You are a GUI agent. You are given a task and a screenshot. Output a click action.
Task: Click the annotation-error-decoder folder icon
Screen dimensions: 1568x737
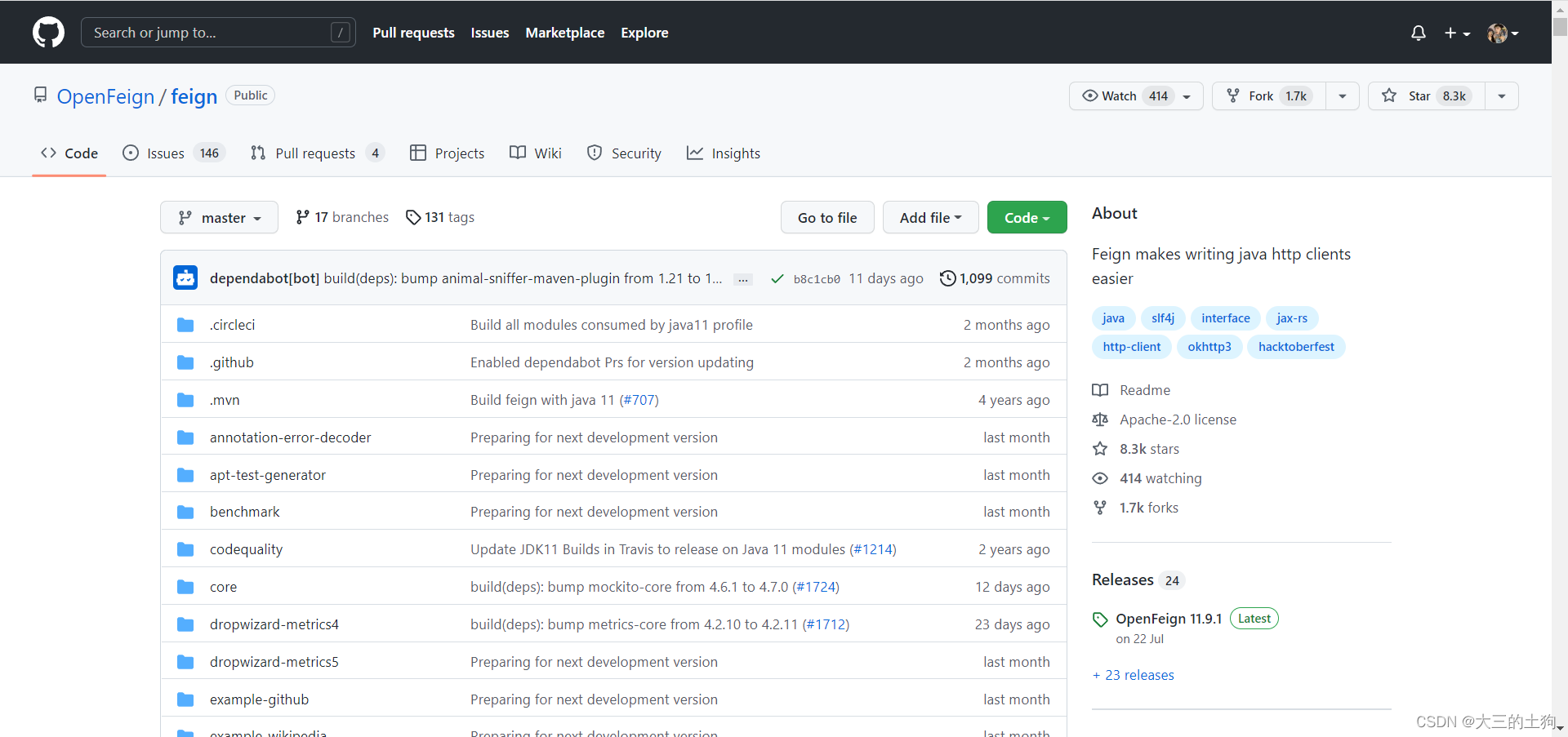[x=185, y=437]
